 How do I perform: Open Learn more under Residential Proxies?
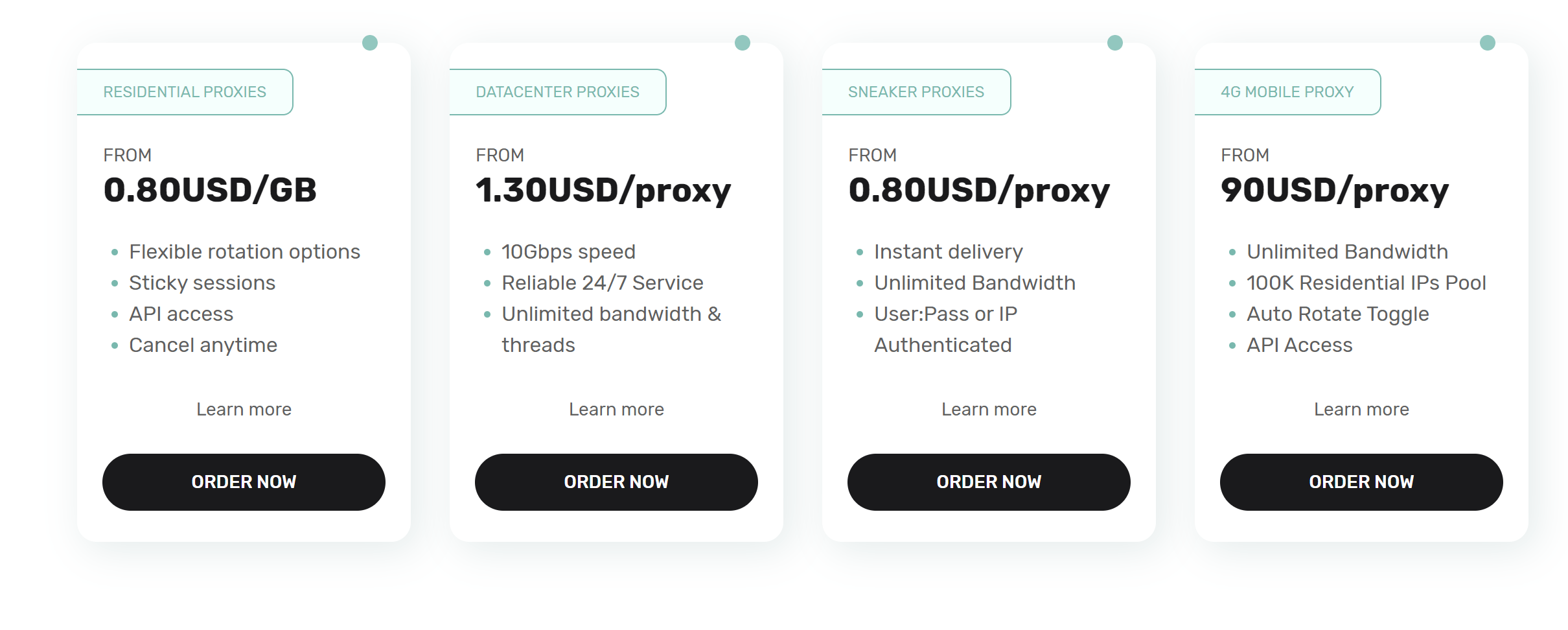click(244, 410)
